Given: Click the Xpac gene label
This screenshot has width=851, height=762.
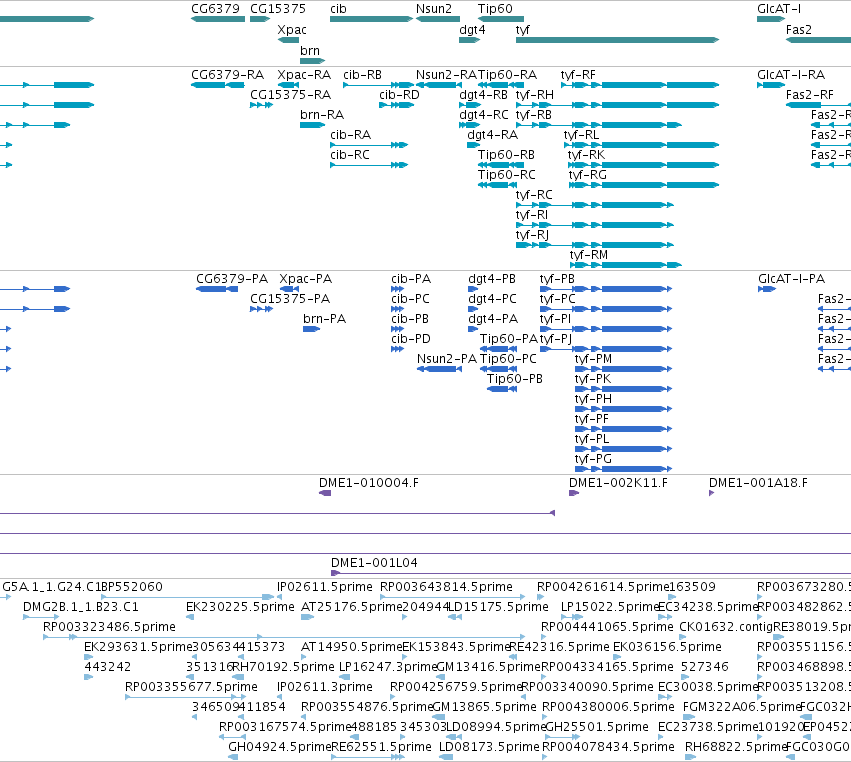Looking at the screenshot, I should pos(292,30).
